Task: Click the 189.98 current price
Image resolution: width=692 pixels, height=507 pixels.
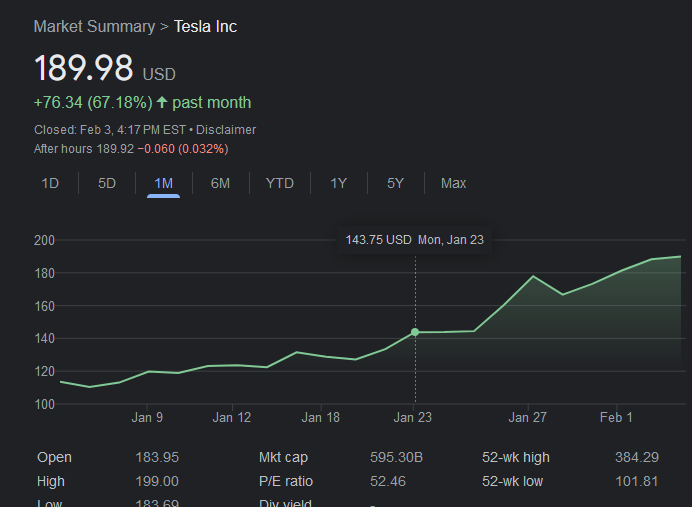Action: [x=83, y=68]
